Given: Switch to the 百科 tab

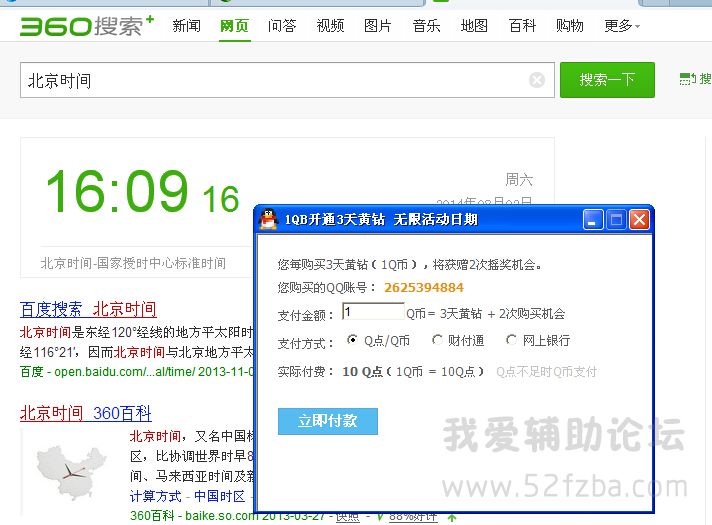Looking at the screenshot, I should (522, 26).
